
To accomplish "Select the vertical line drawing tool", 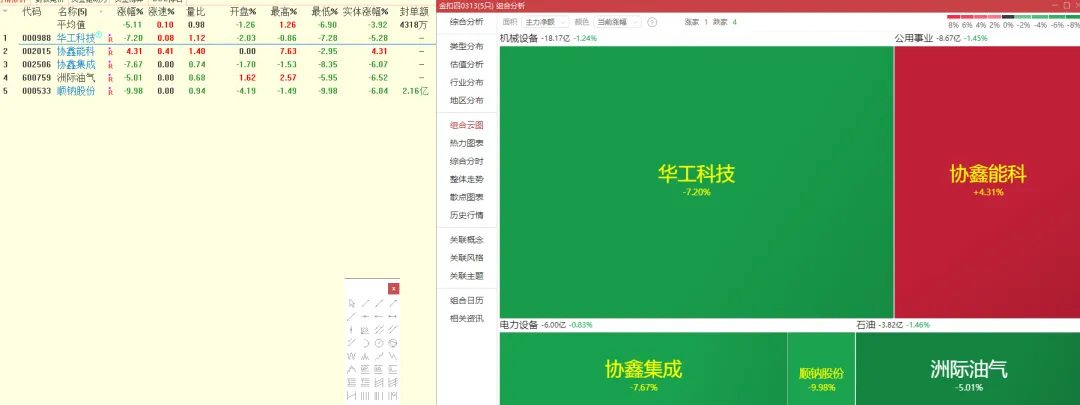I will pos(351,329).
